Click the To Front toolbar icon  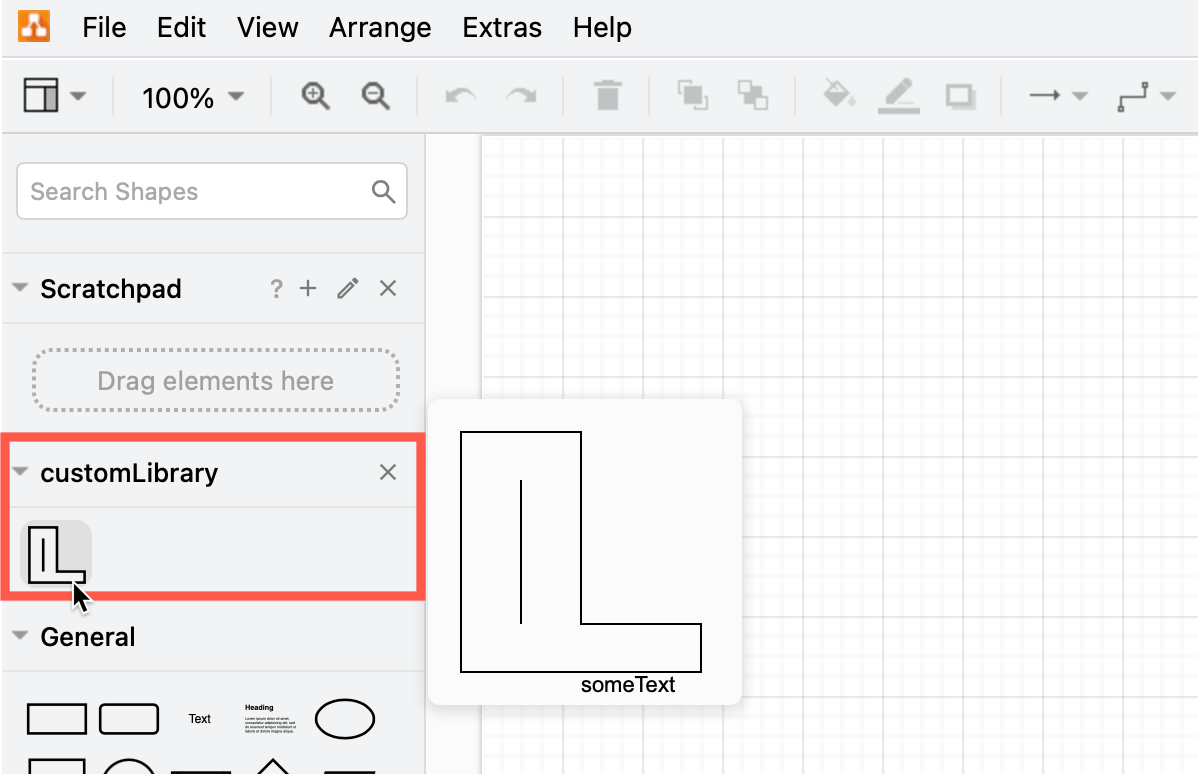point(694,96)
